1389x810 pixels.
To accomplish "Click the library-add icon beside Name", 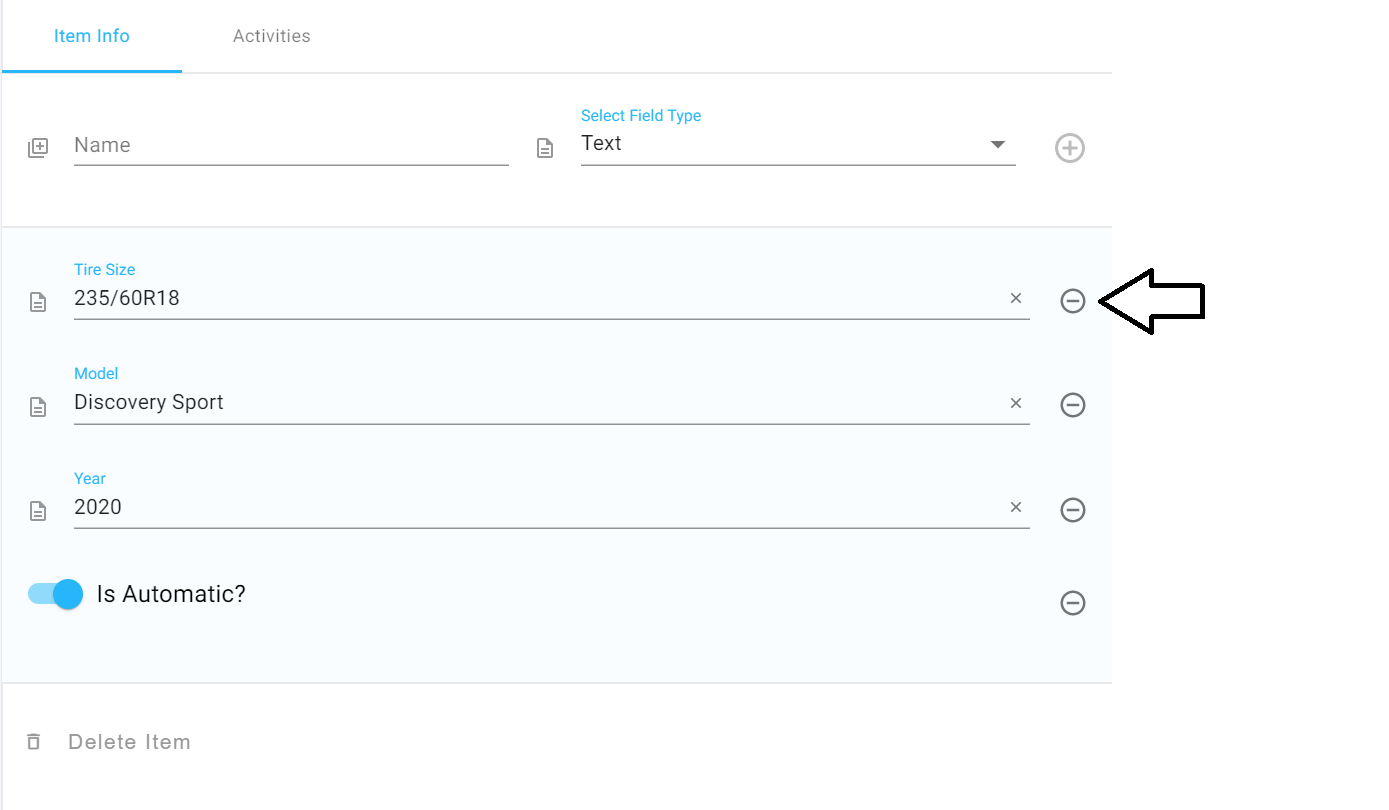I will [x=38, y=148].
